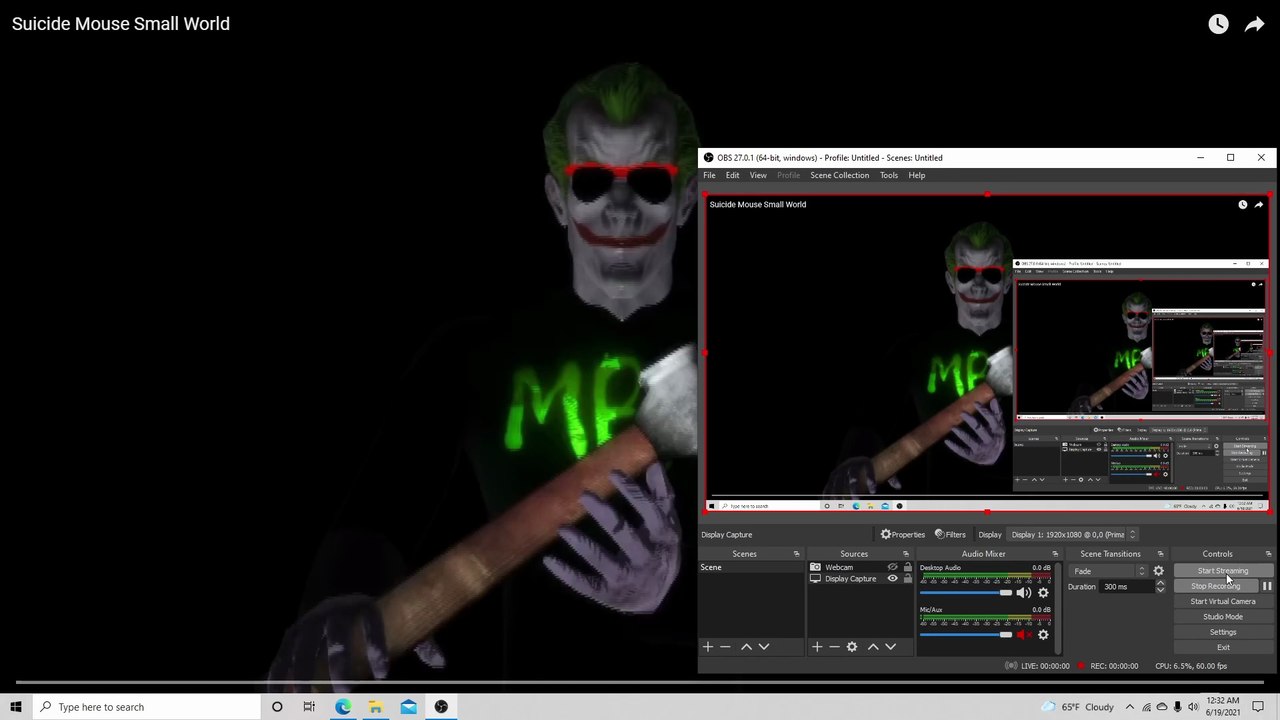The image size is (1280, 720).
Task: Click the transition Duration input field
Action: pyautogui.click(x=1127, y=587)
